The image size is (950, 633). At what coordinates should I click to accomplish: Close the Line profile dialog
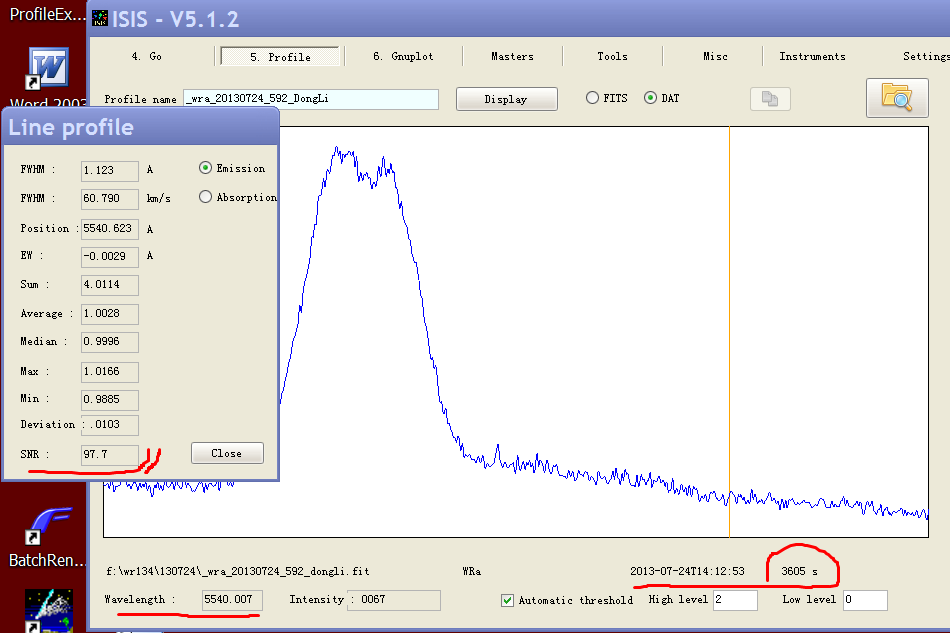pyautogui.click(x=227, y=453)
